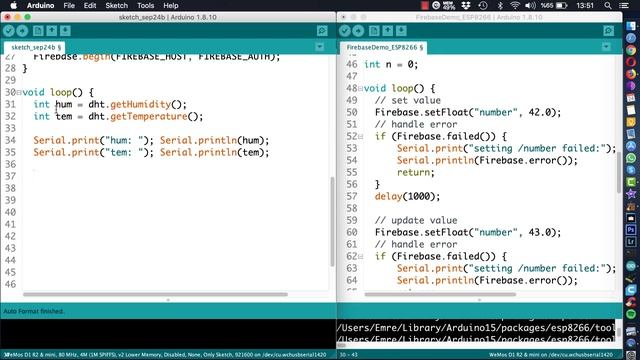Collapse void loop fold marker at line 48
The height and width of the screenshot is (360, 640).
pos(360,89)
